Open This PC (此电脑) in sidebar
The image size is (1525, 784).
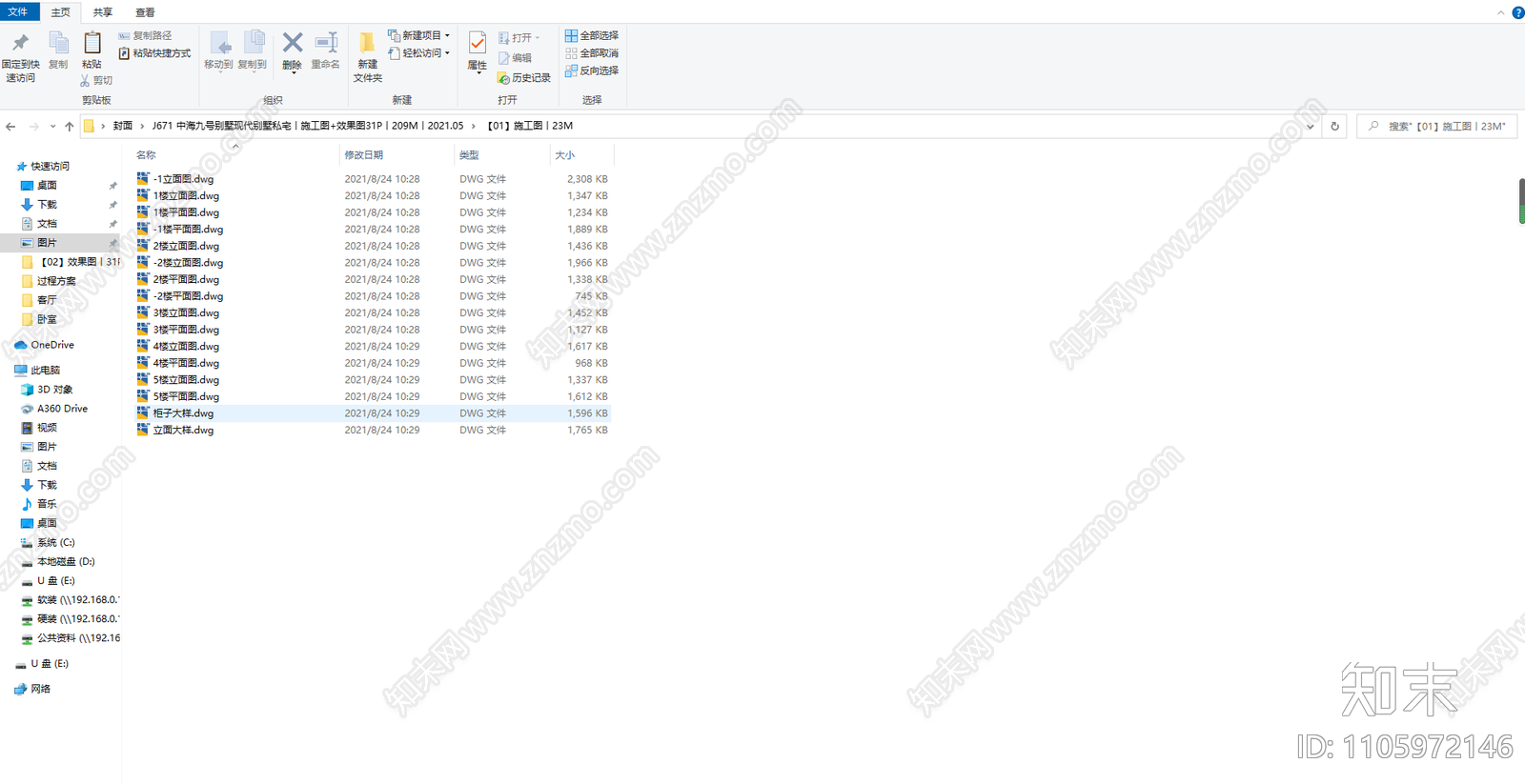point(36,371)
